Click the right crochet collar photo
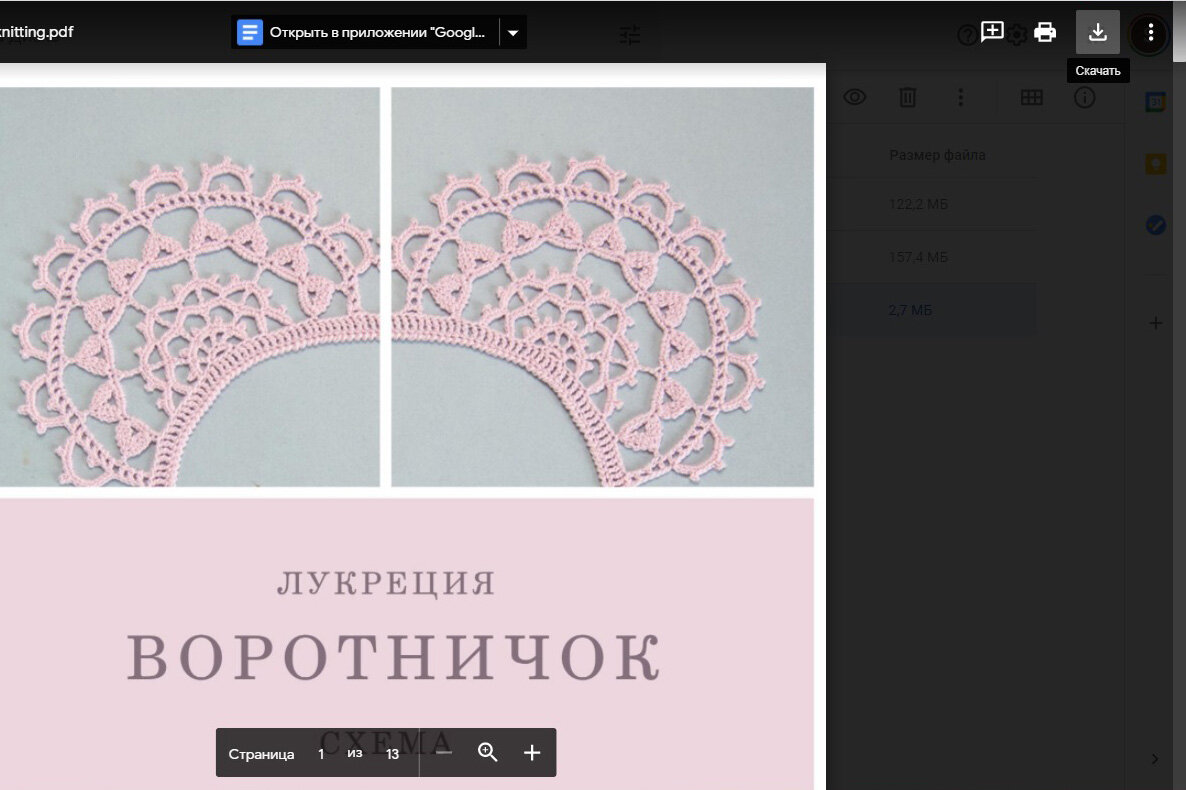Image resolution: width=1186 pixels, height=790 pixels. point(602,287)
